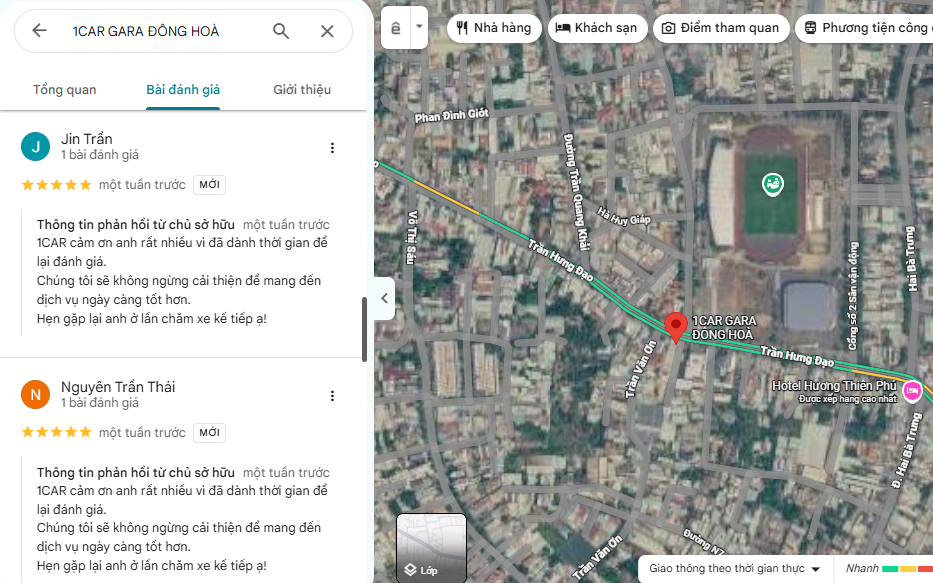Viewport: 933px width, 583px height.
Task: Click 'Thông tin phản hồi từ chủ sở hữu' under Jin Trần
Action: click(136, 225)
